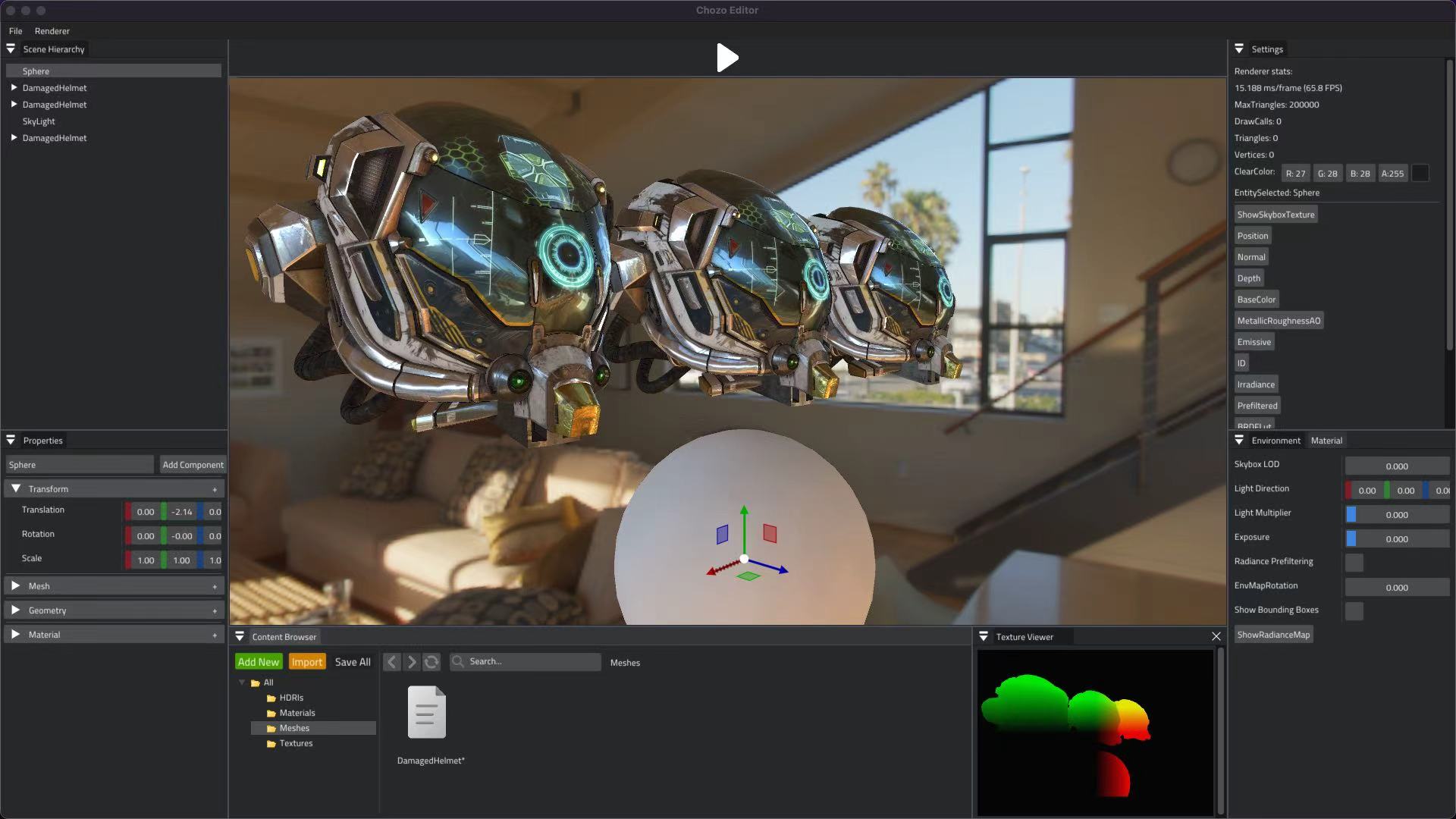Expand the Material component section
This screenshot has width=1456, height=819.
(16, 635)
